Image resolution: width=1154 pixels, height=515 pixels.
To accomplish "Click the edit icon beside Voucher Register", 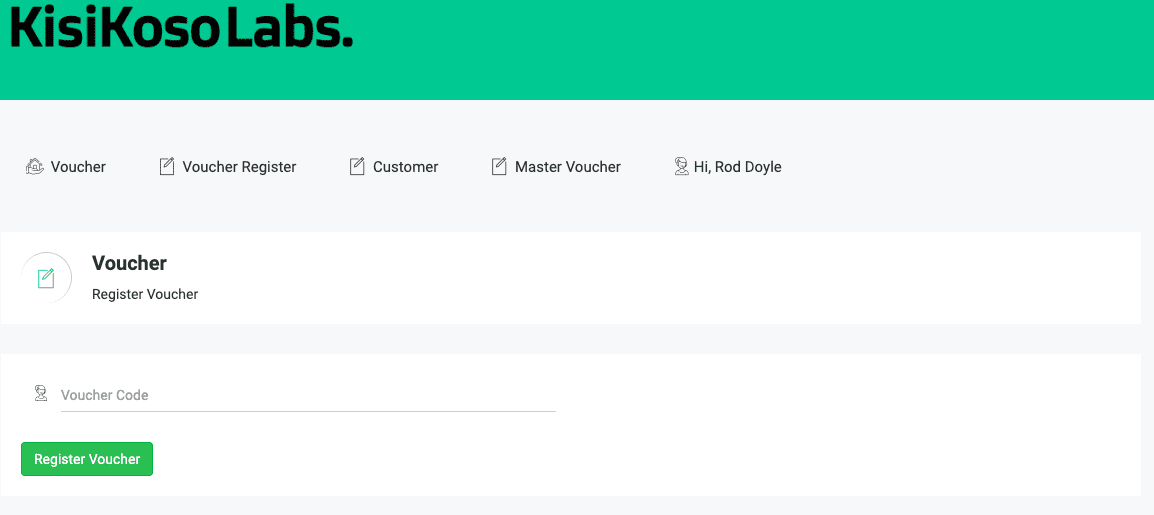I will click(x=167, y=167).
